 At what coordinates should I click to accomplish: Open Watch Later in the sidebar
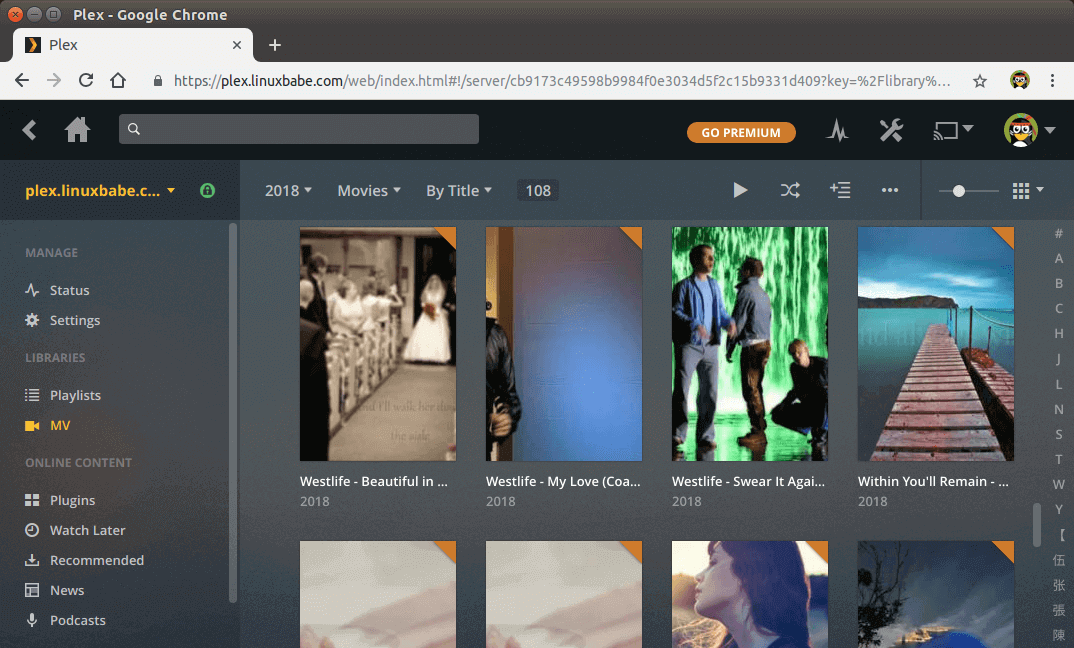point(87,530)
